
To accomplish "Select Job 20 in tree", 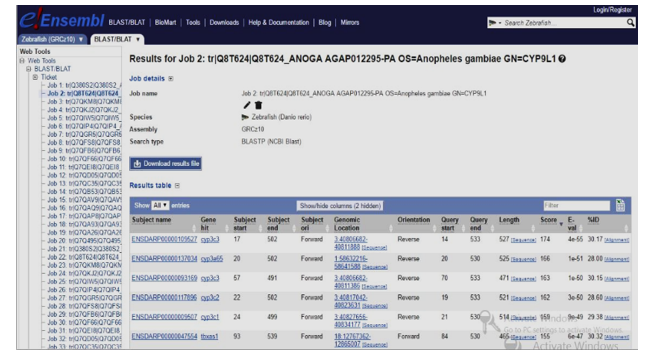I will [x=84, y=241].
